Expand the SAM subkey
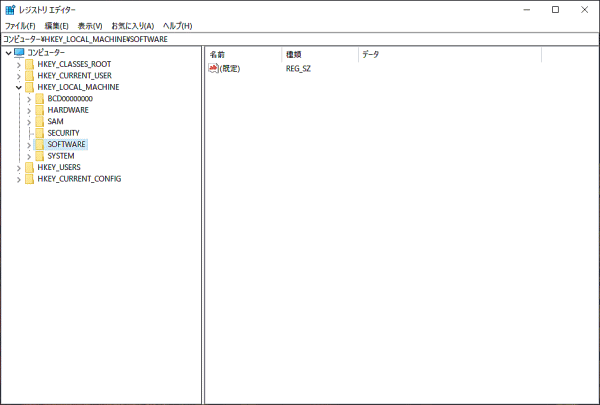Image resolution: width=600 pixels, height=405 pixels. (29, 122)
